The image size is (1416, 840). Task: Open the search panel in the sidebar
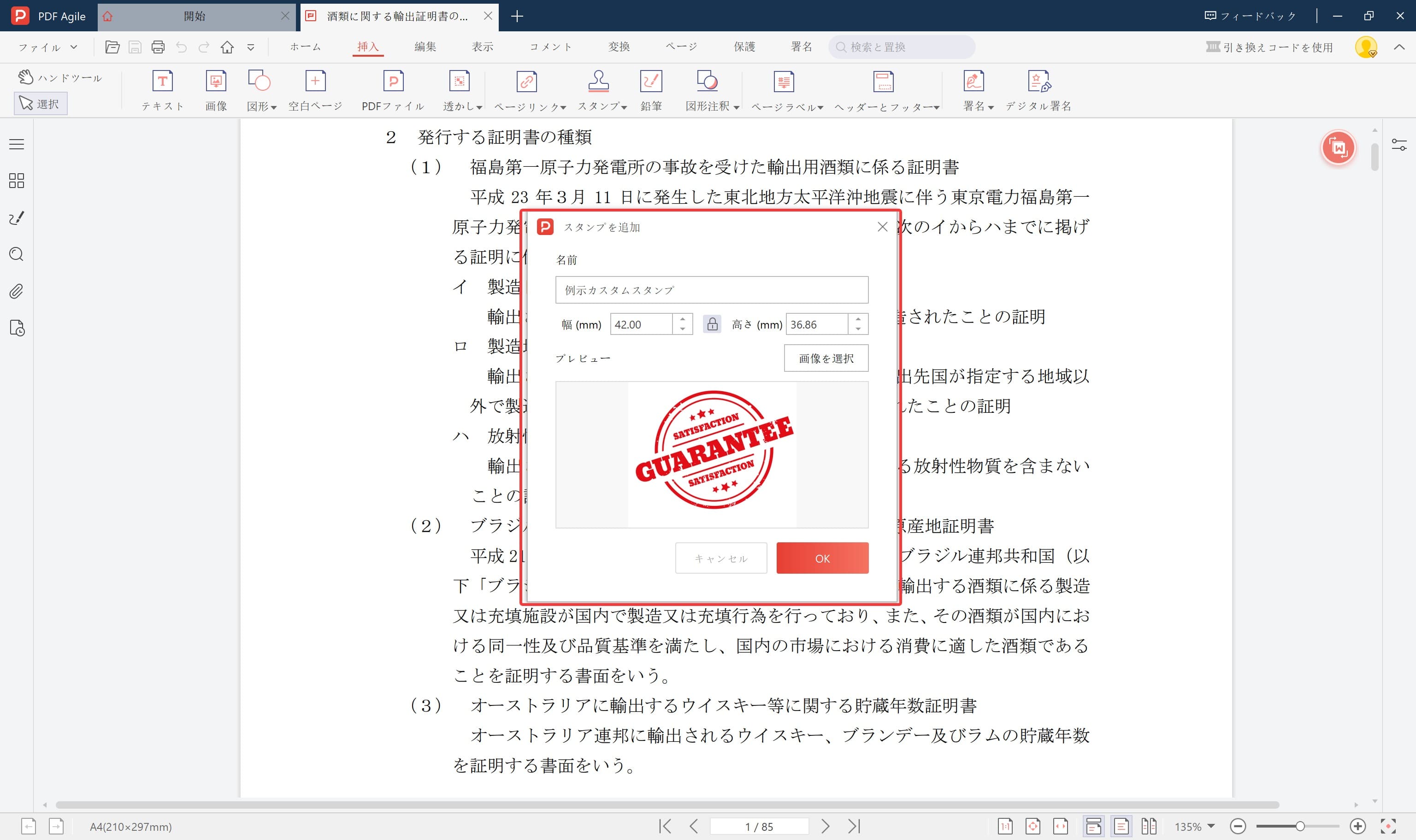(16, 255)
